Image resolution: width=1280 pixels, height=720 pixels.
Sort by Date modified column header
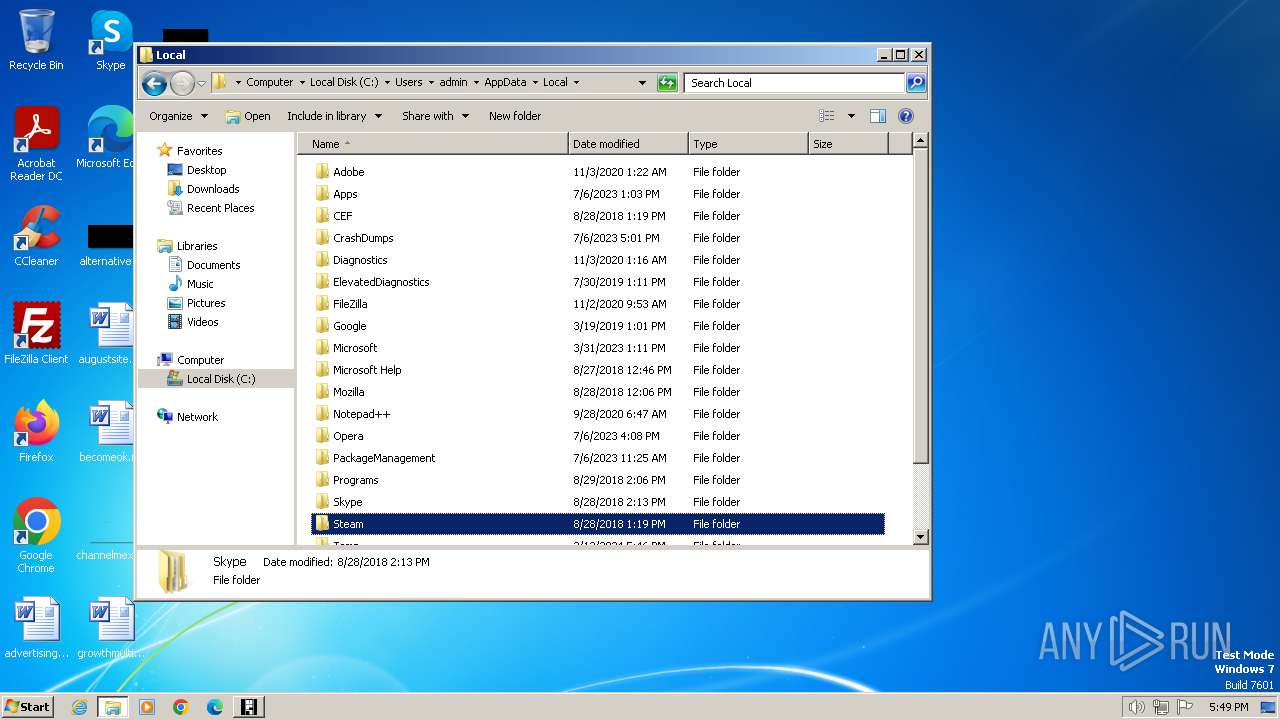pyautogui.click(x=628, y=144)
